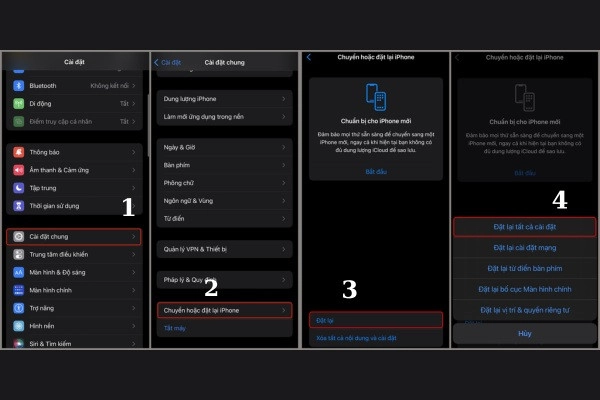The width and height of the screenshot is (600, 400).
Task: Tap the red Thông báo notifications icon
Action: 18,153
